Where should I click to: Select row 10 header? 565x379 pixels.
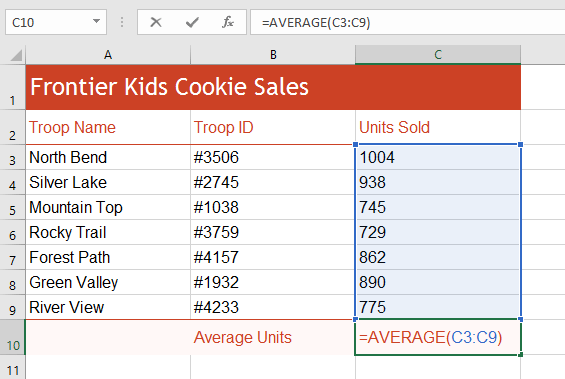[x=13, y=337]
